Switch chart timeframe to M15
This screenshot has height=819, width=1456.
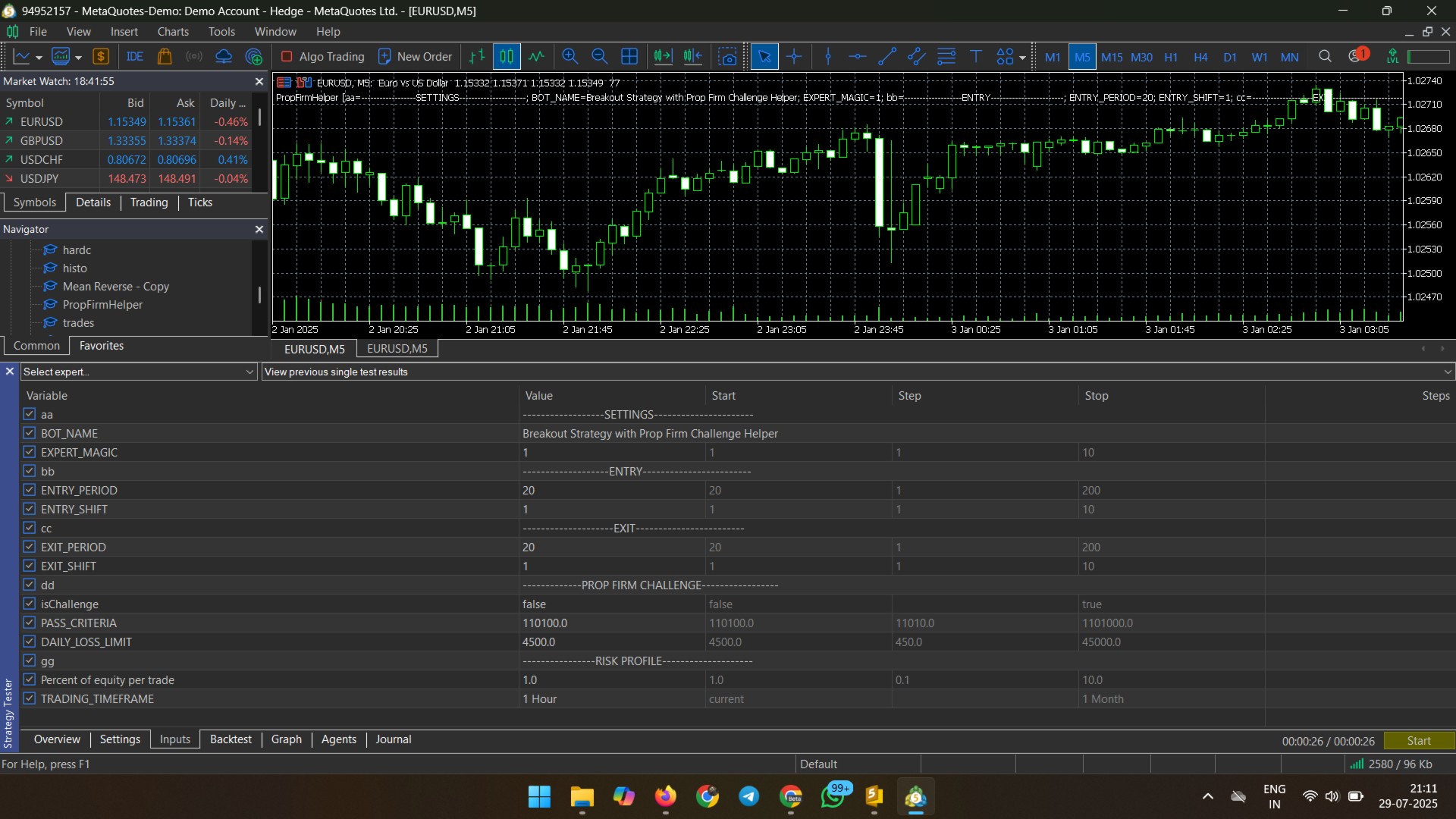tap(1112, 57)
